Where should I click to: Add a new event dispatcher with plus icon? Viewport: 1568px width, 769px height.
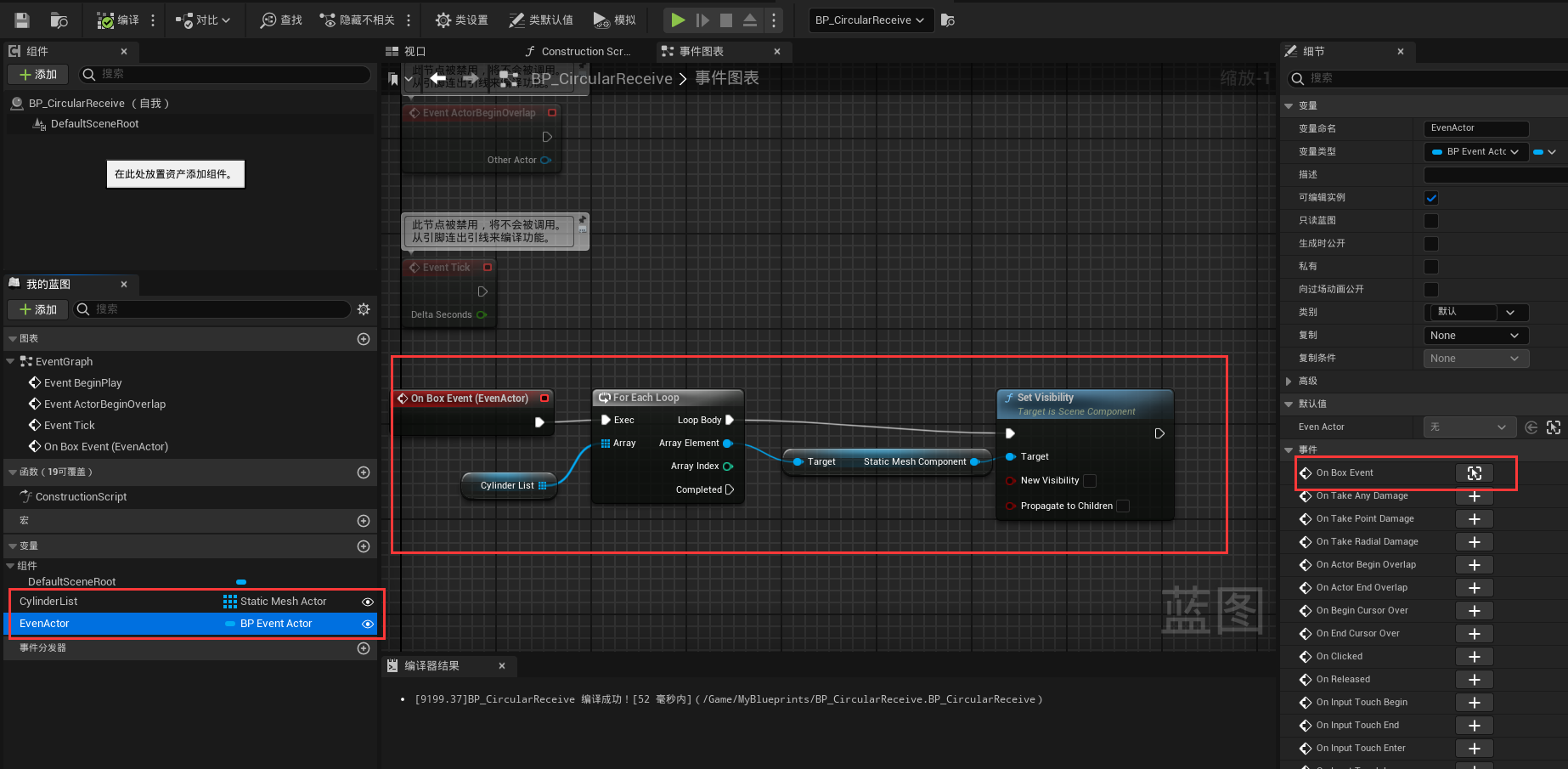364,648
